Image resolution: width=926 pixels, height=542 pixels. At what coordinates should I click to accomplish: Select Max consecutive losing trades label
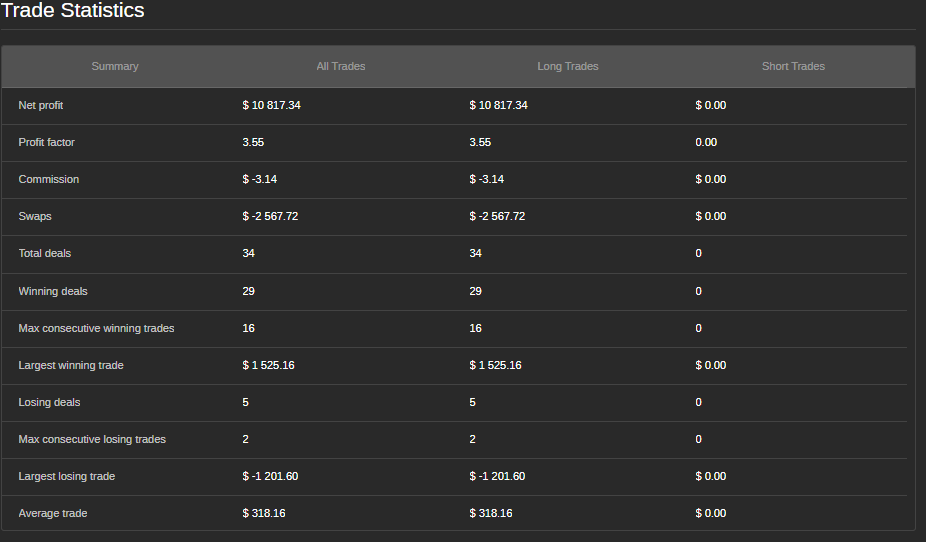(x=92, y=439)
